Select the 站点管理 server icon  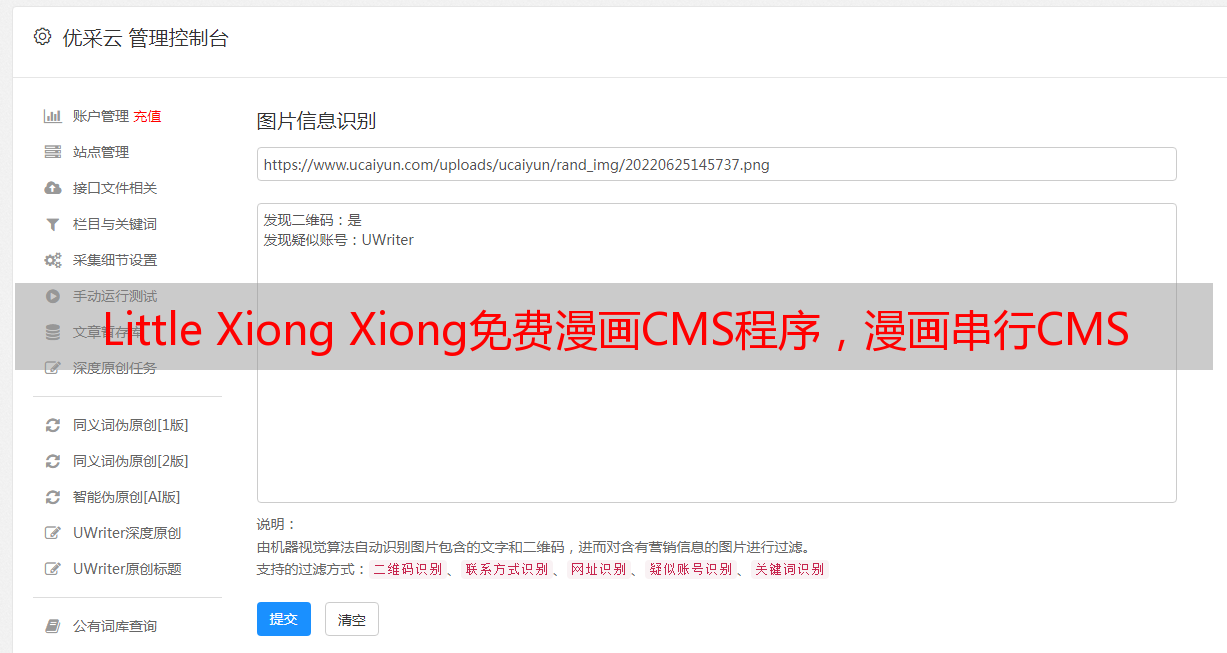(53, 152)
